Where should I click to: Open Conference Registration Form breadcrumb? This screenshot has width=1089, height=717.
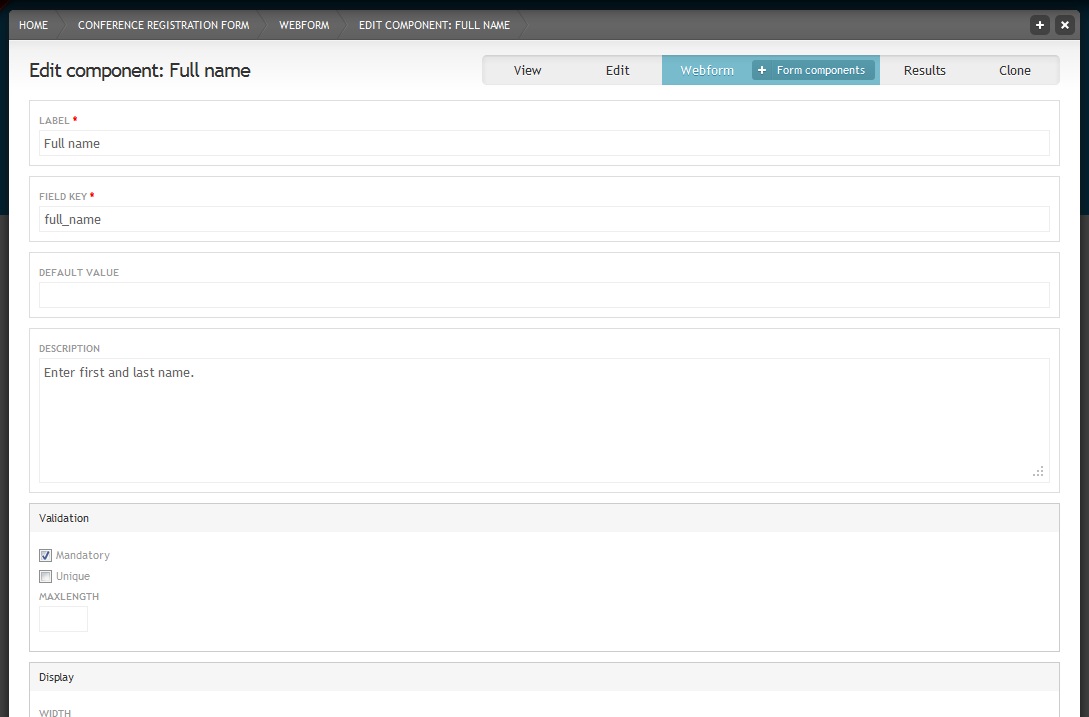point(163,25)
